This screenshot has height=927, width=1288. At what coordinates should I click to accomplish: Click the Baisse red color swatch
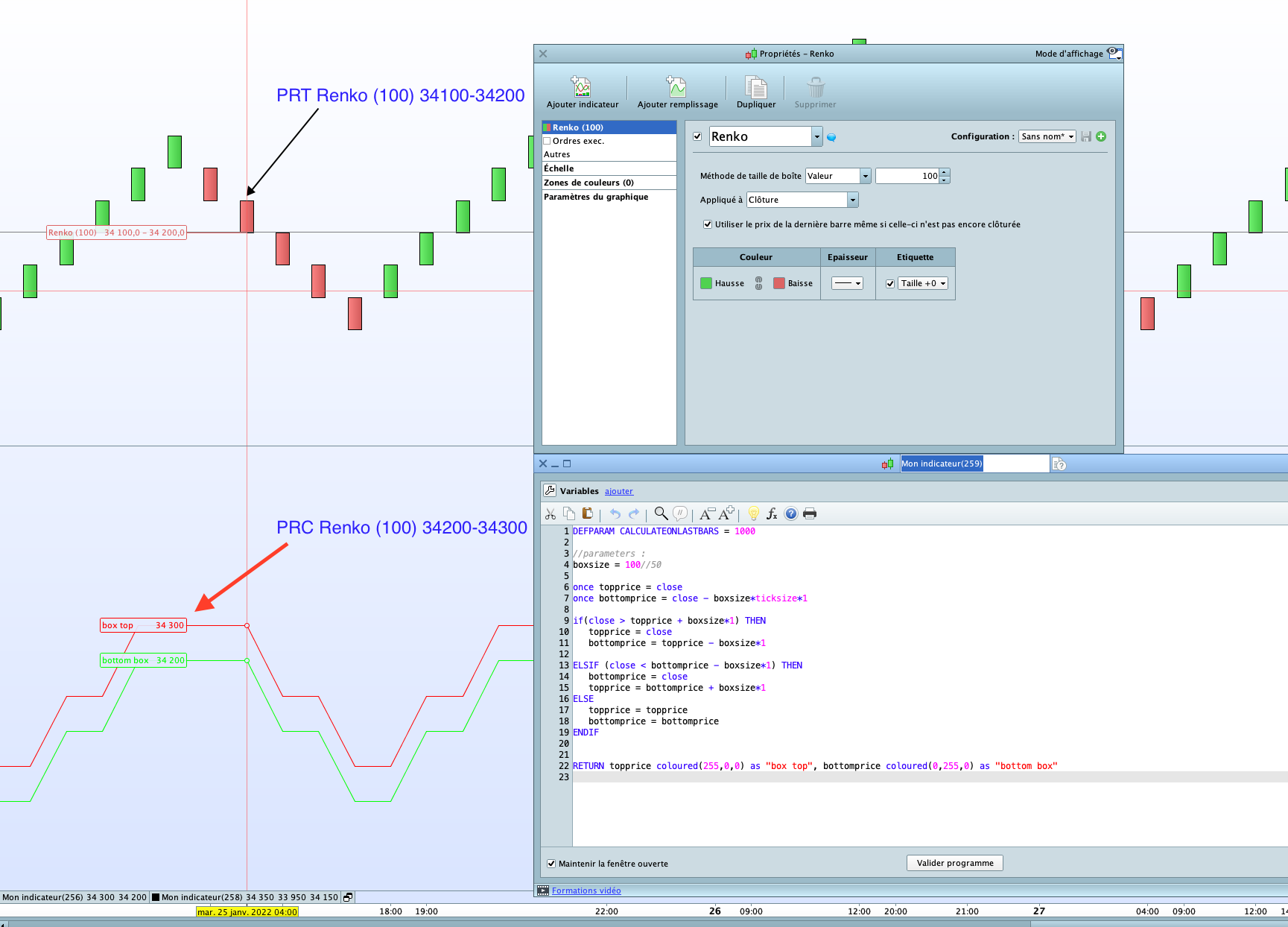click(x=779, y=283)
